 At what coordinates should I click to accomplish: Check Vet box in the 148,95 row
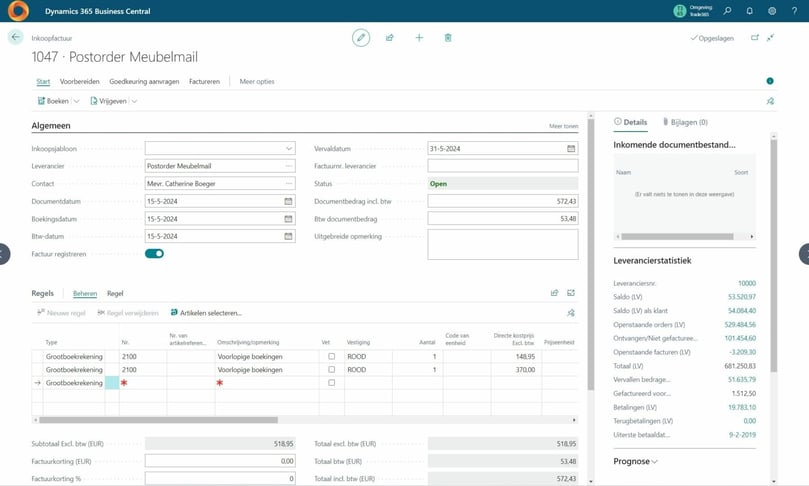point(332,357)
